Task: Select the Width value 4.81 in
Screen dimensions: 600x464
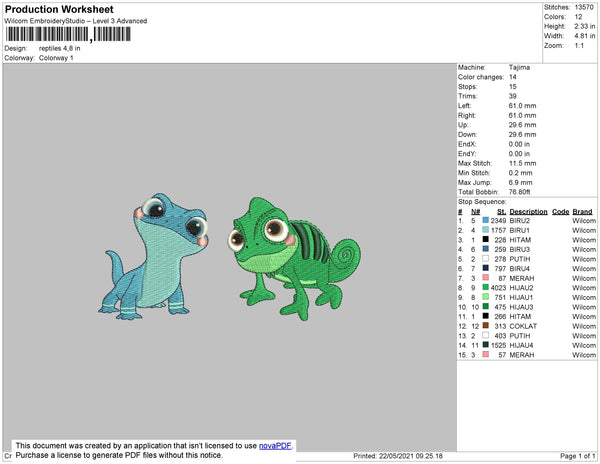Action: click(x=585, y=36)
